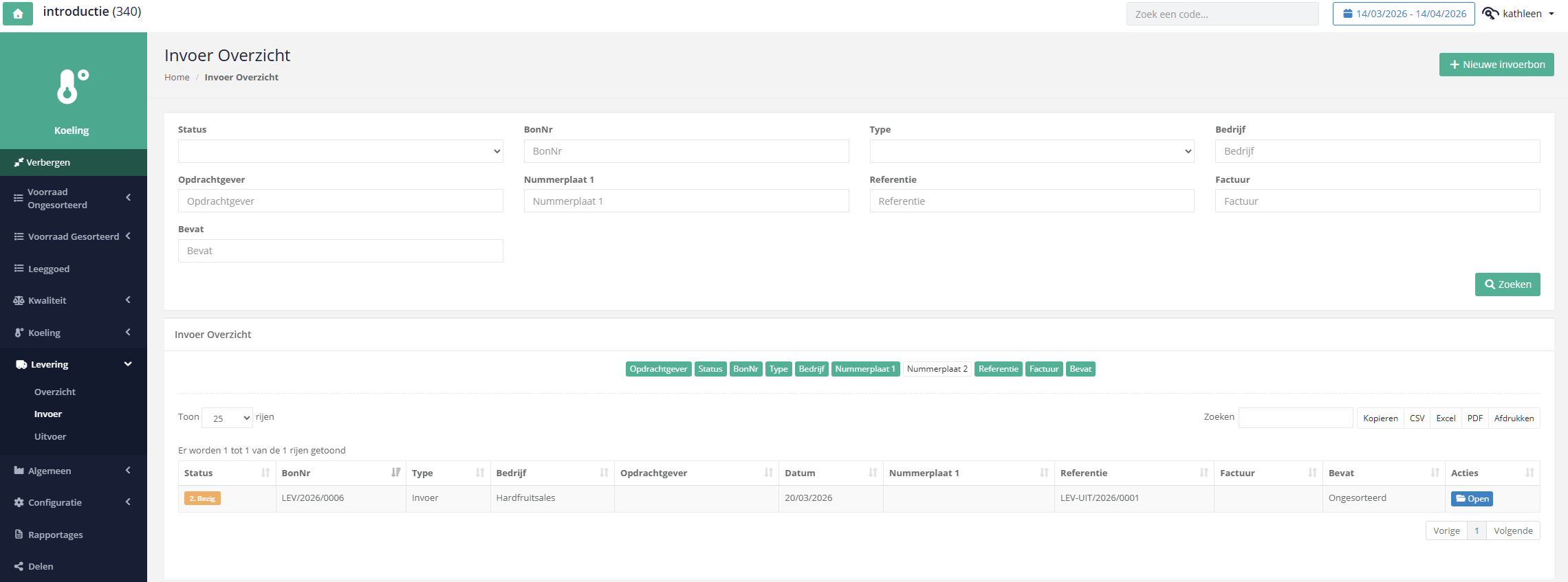The image size is (1568, 582).
Task: Expand Kwaliteit sidebar menu
Action: [x=74, y=300]
